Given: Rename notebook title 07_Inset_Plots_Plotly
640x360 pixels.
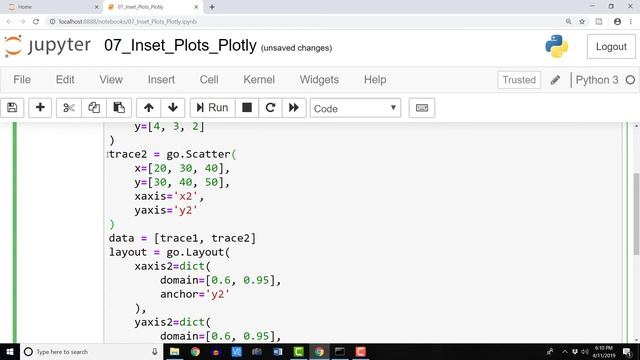Looking at the screenshot, I should (180, 46).
